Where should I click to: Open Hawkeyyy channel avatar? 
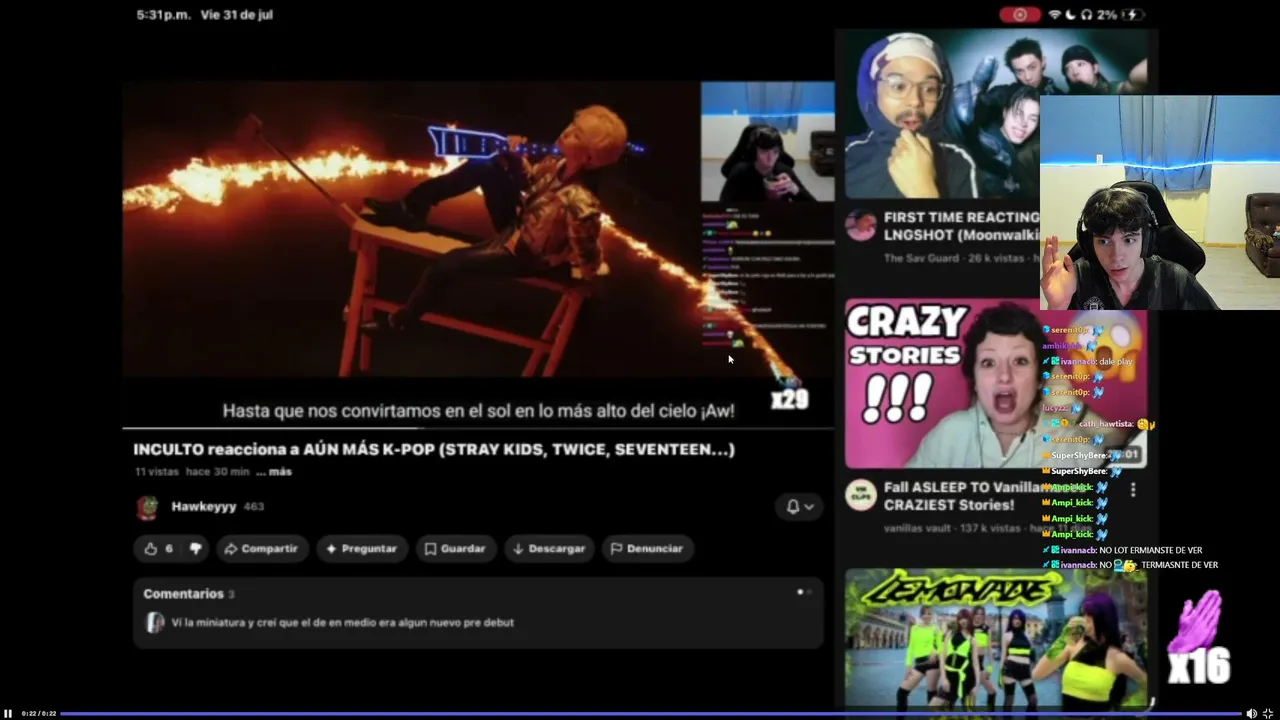click(147, 507)
